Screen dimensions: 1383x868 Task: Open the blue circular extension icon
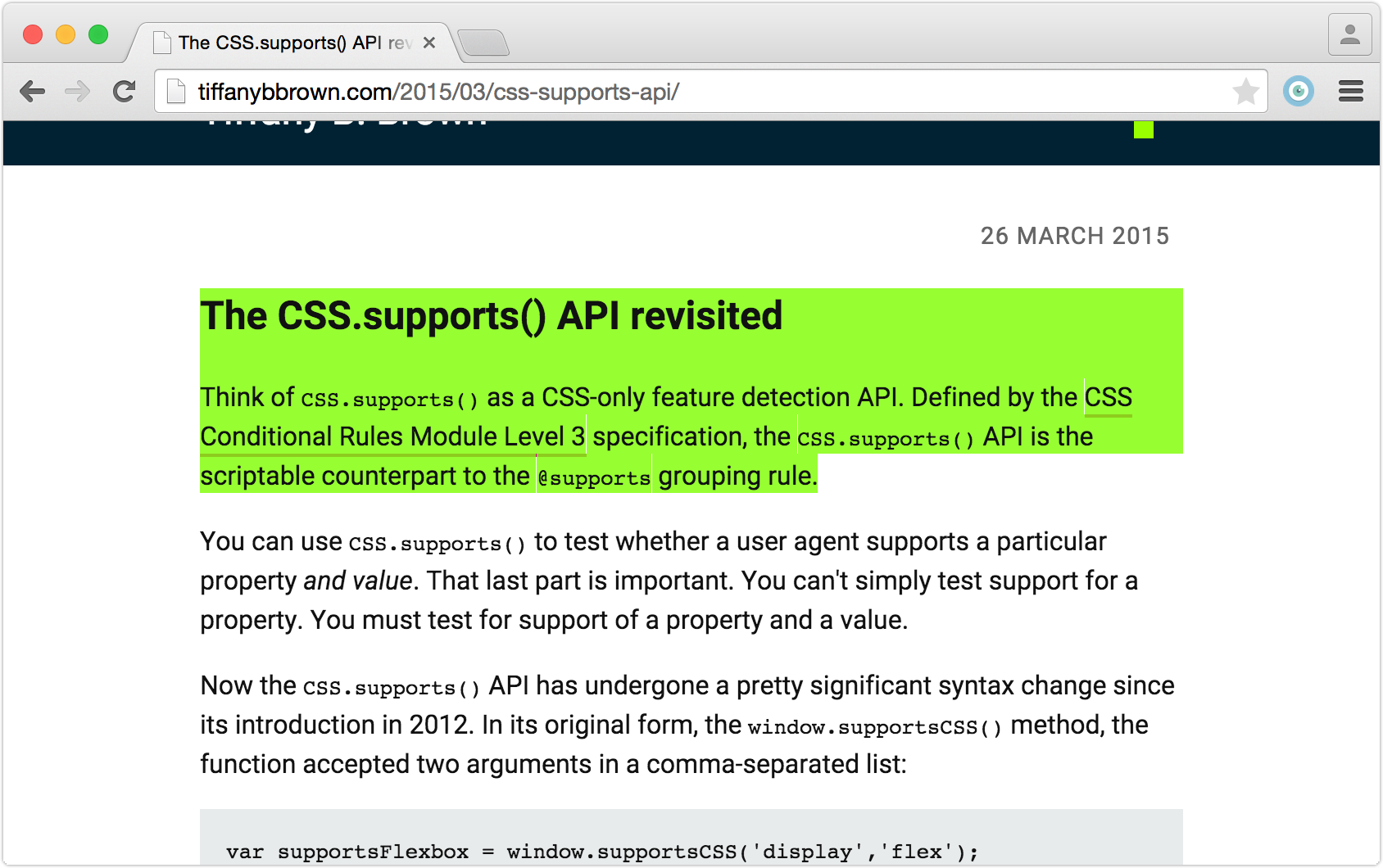click(x=1299, y=91)
